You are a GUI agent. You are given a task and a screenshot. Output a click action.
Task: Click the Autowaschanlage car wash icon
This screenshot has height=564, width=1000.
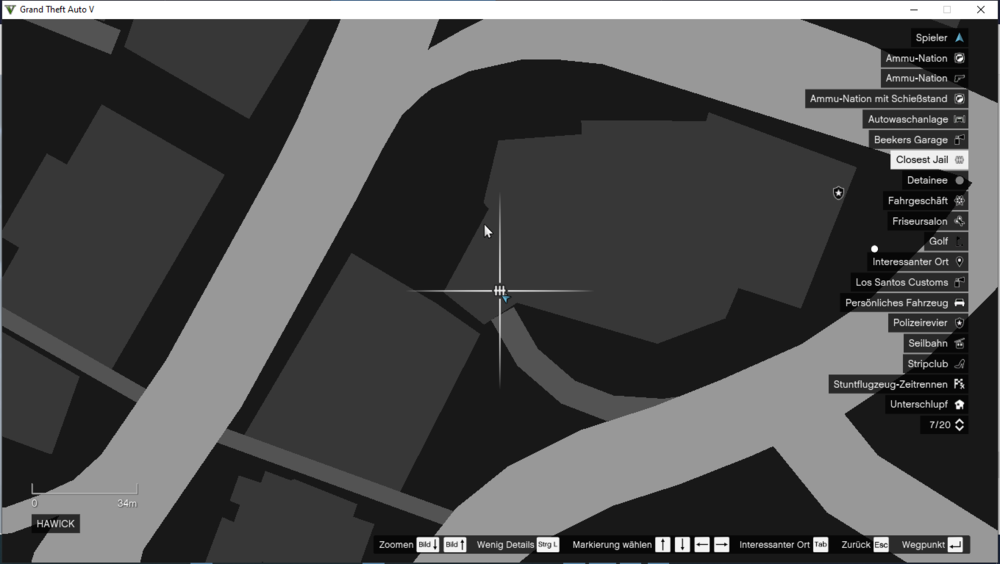point(959,119)
